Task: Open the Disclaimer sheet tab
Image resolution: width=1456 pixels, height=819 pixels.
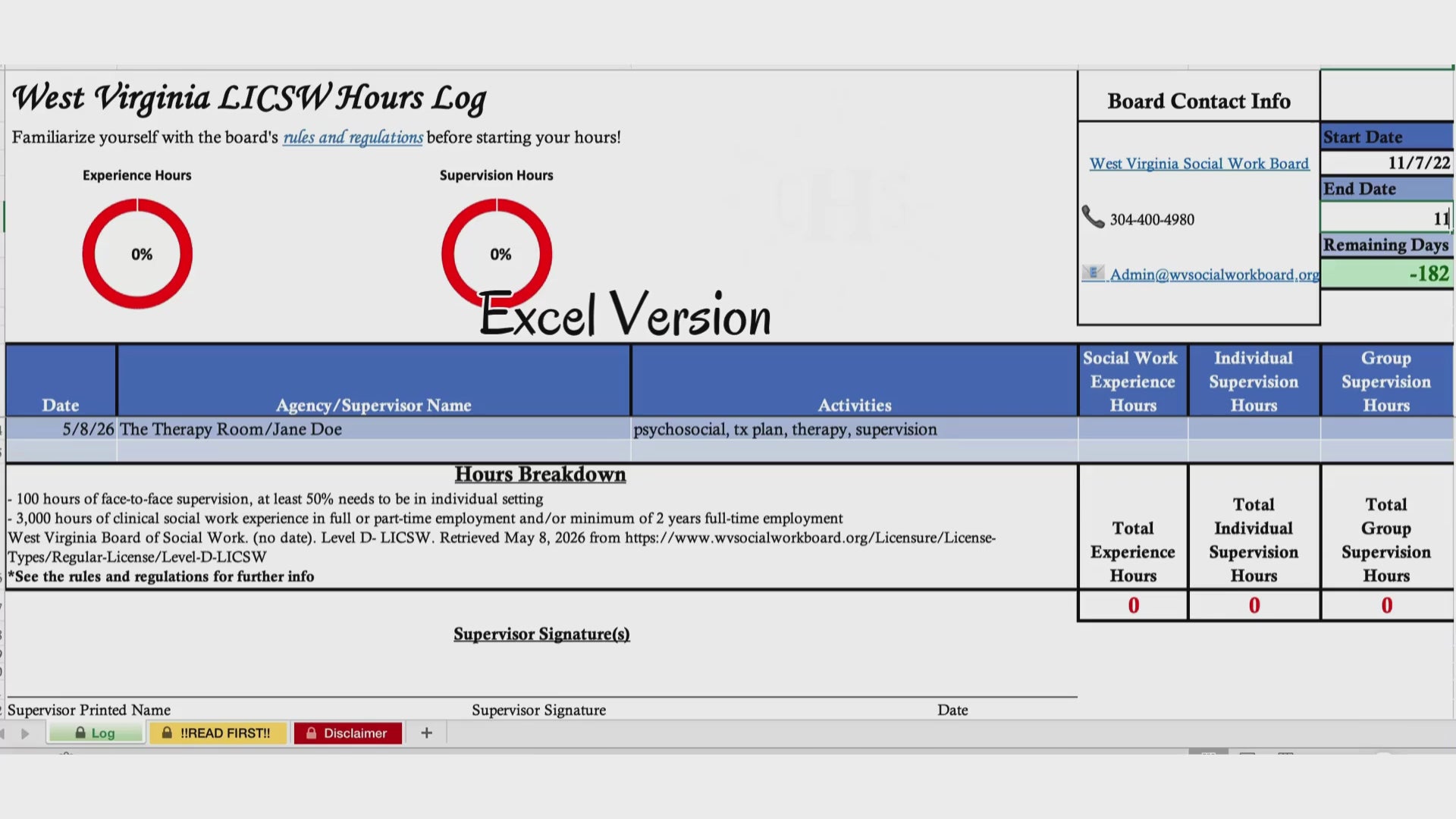Action: pyautogui.click(x=348, y=733)
